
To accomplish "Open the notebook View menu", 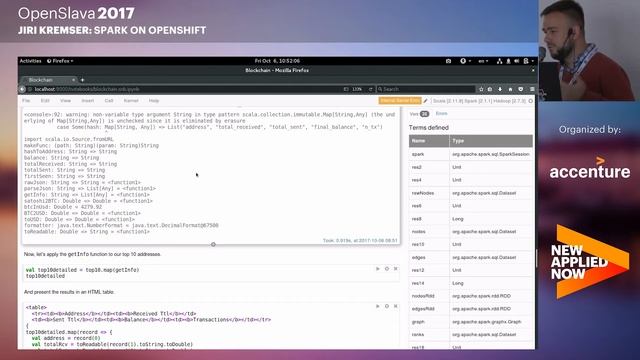I will (x=65, y=101).
